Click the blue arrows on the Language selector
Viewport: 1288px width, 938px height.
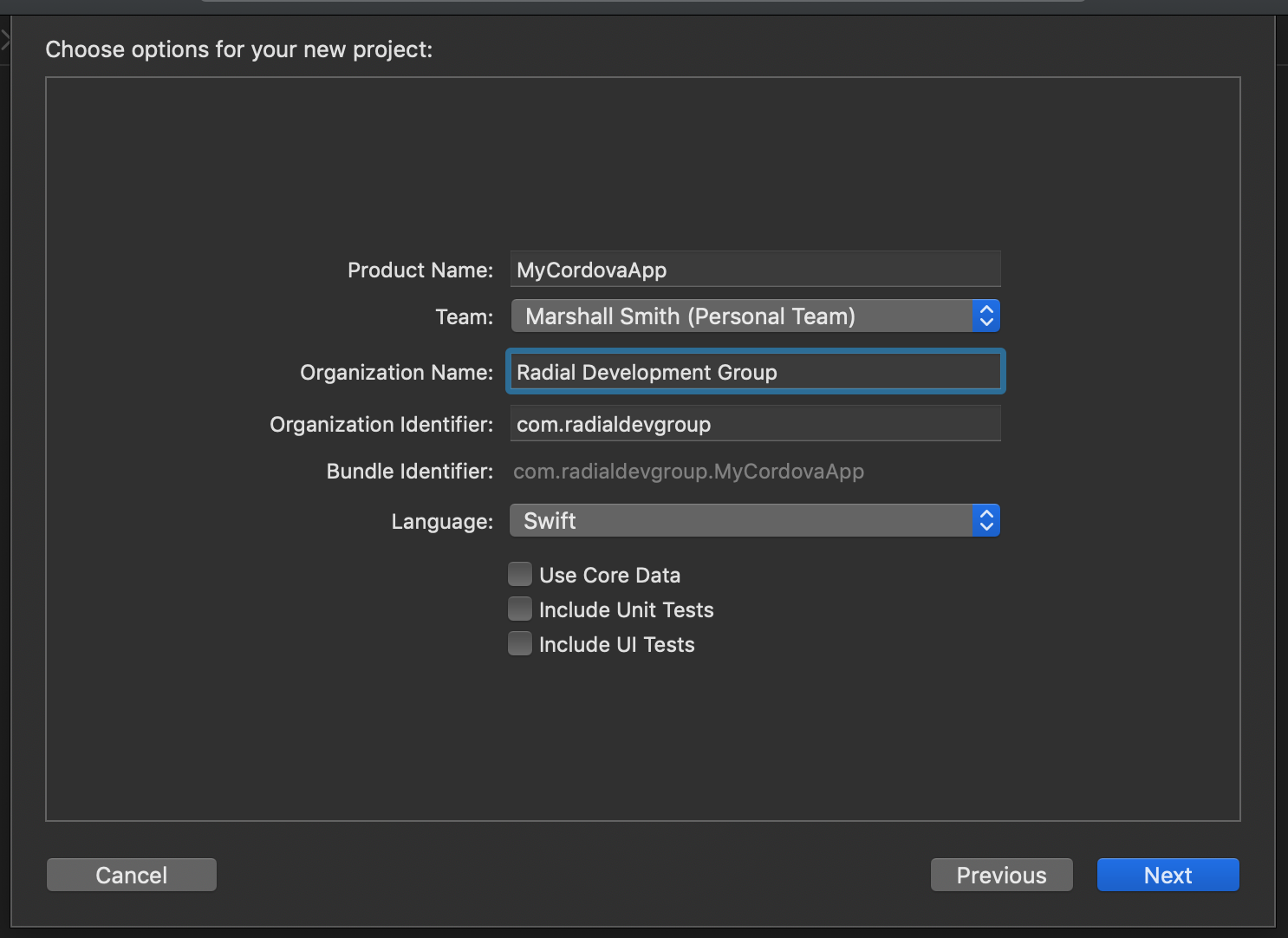tap(986, 521)
